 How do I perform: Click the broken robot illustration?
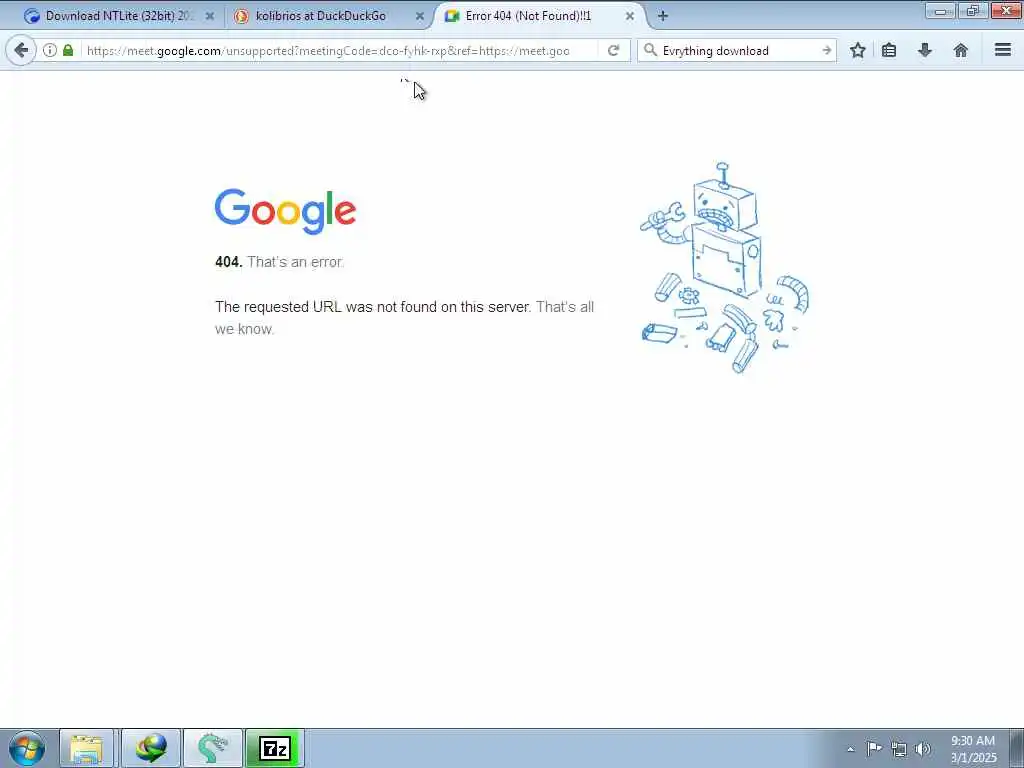724,268
